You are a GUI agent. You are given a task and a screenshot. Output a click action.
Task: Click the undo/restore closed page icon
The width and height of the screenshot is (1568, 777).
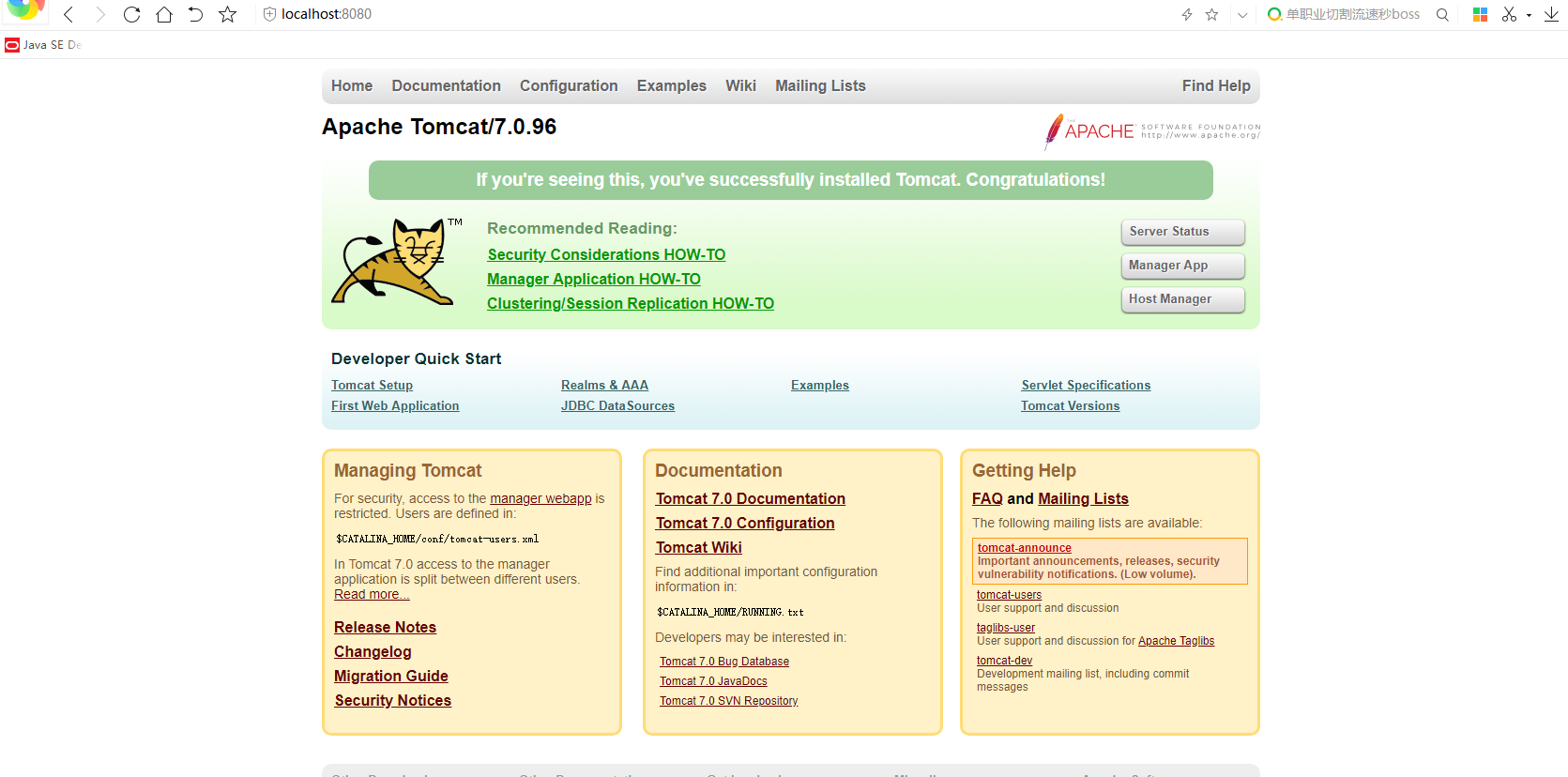(x=195, y=14)
